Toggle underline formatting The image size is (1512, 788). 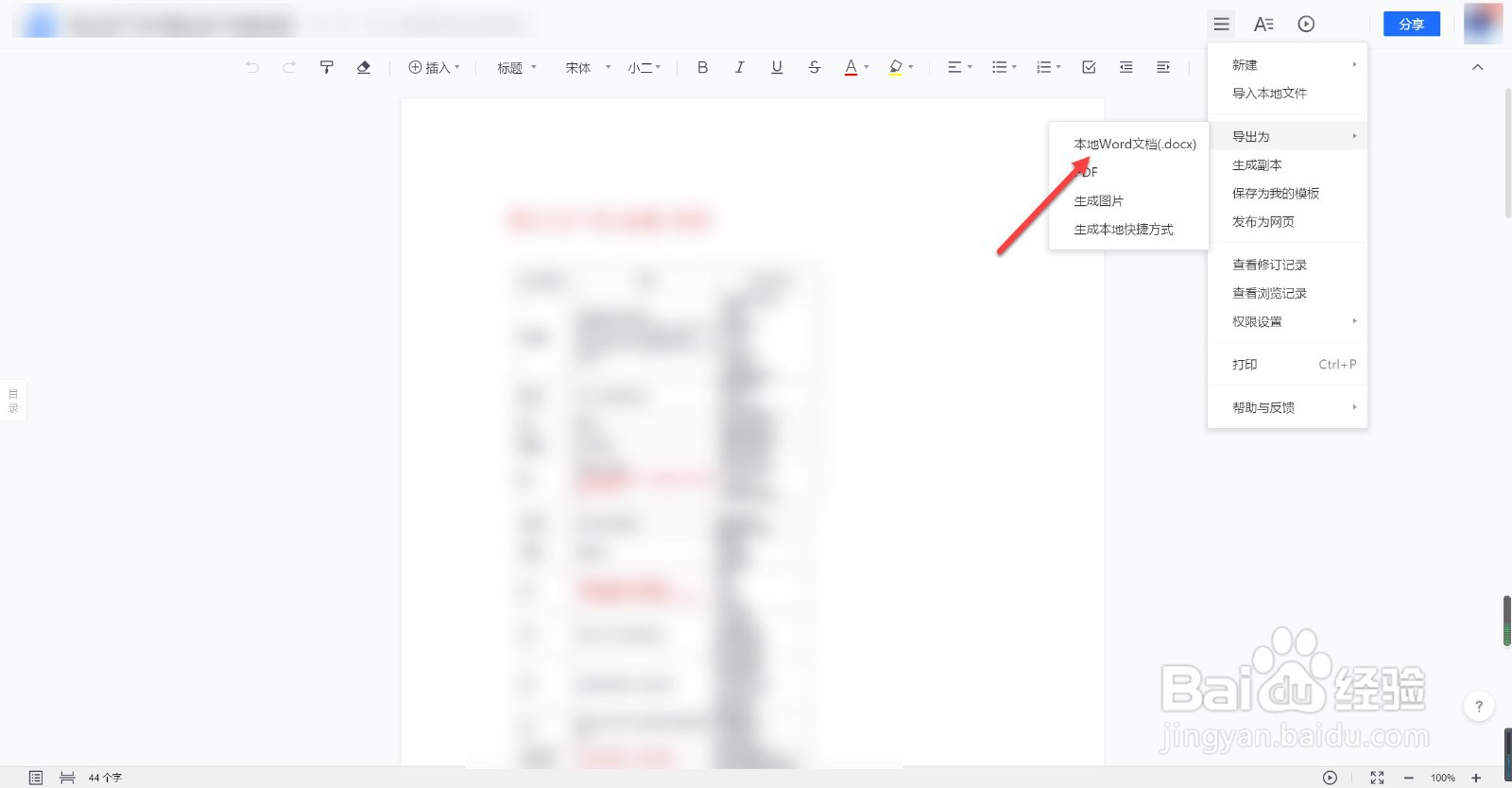(x=777, y=67)
